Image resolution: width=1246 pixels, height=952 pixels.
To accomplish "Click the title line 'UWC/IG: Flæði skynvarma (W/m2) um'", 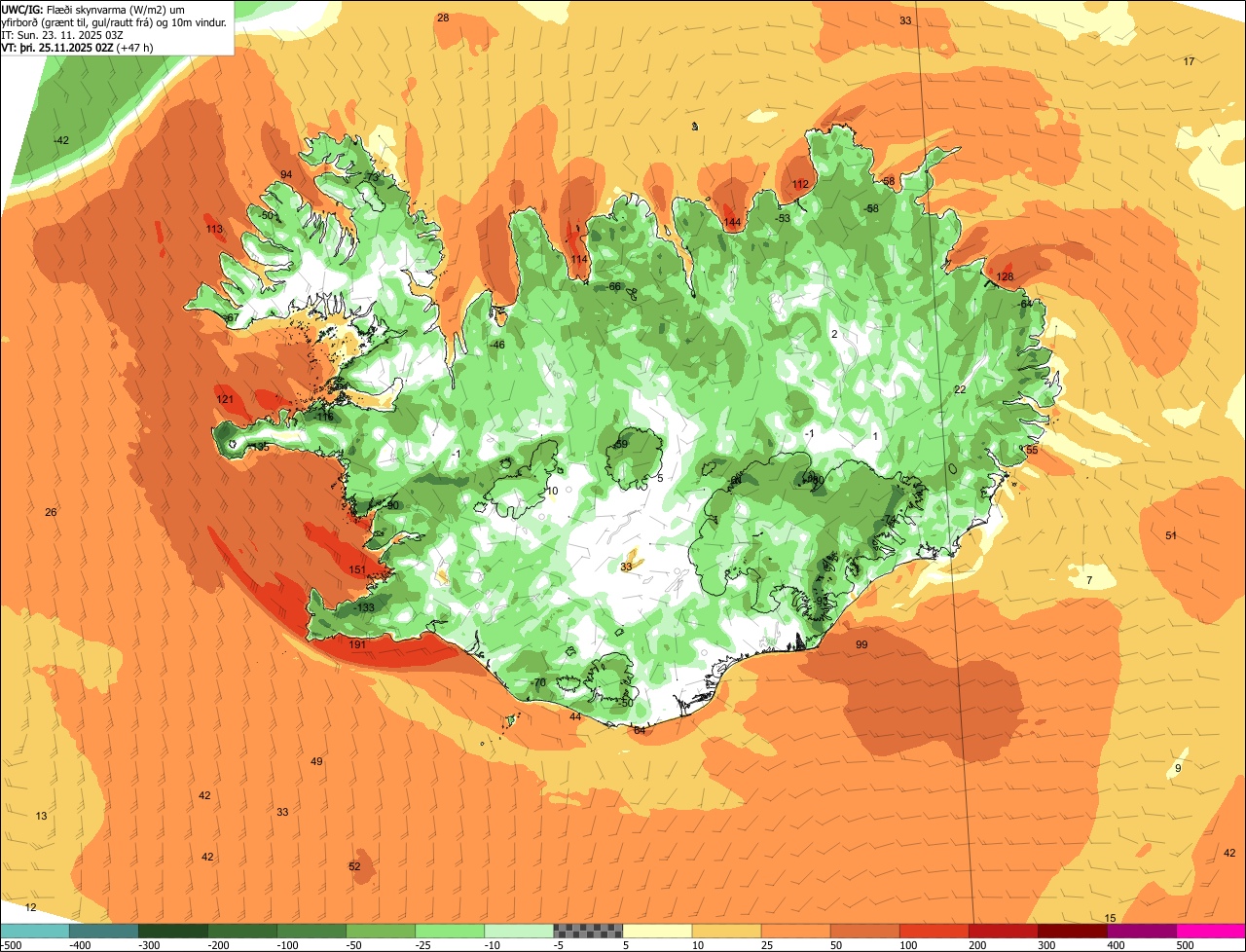I will [x=94, y=9].
